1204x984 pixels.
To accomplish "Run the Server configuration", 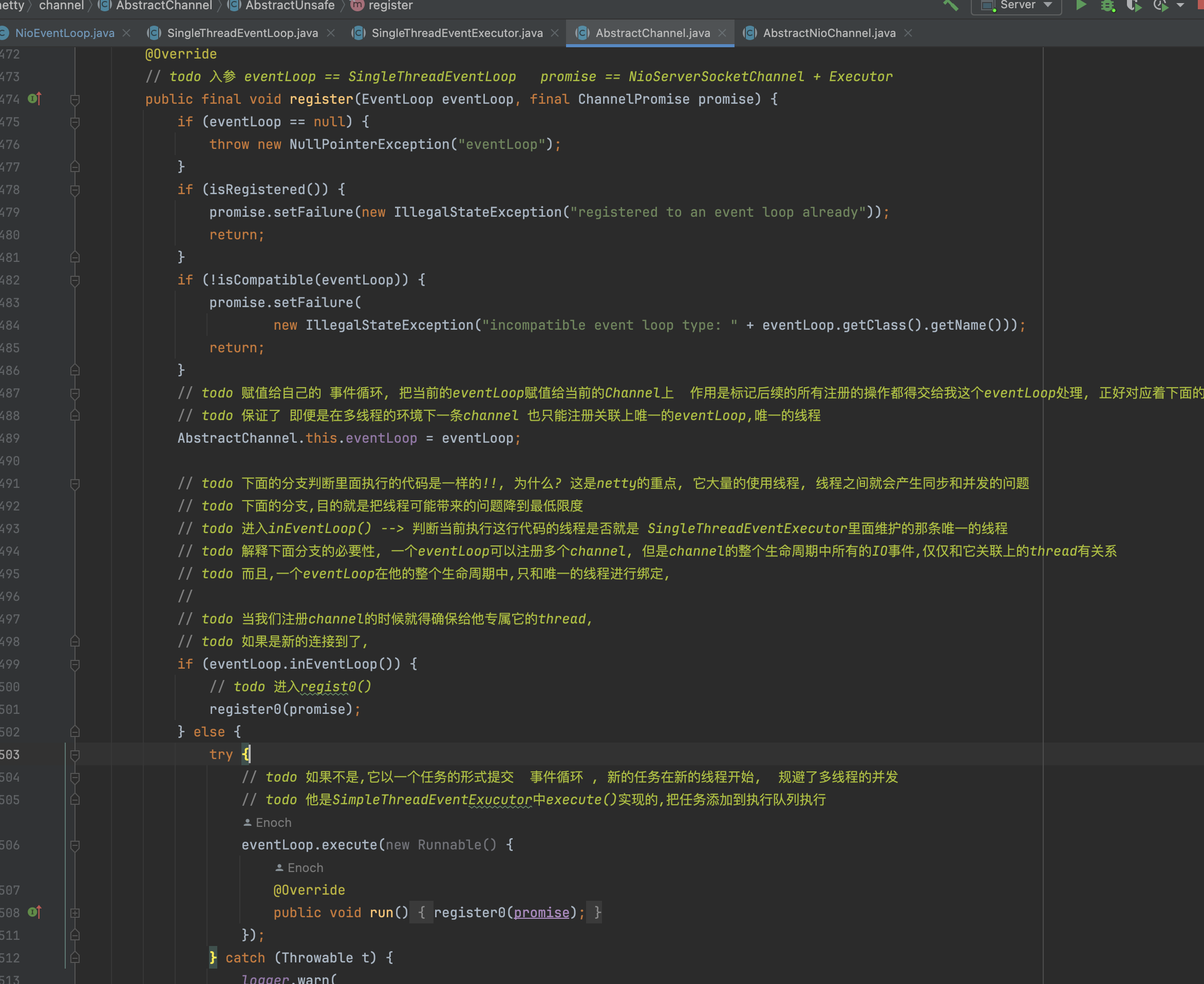I will 1081,5.
